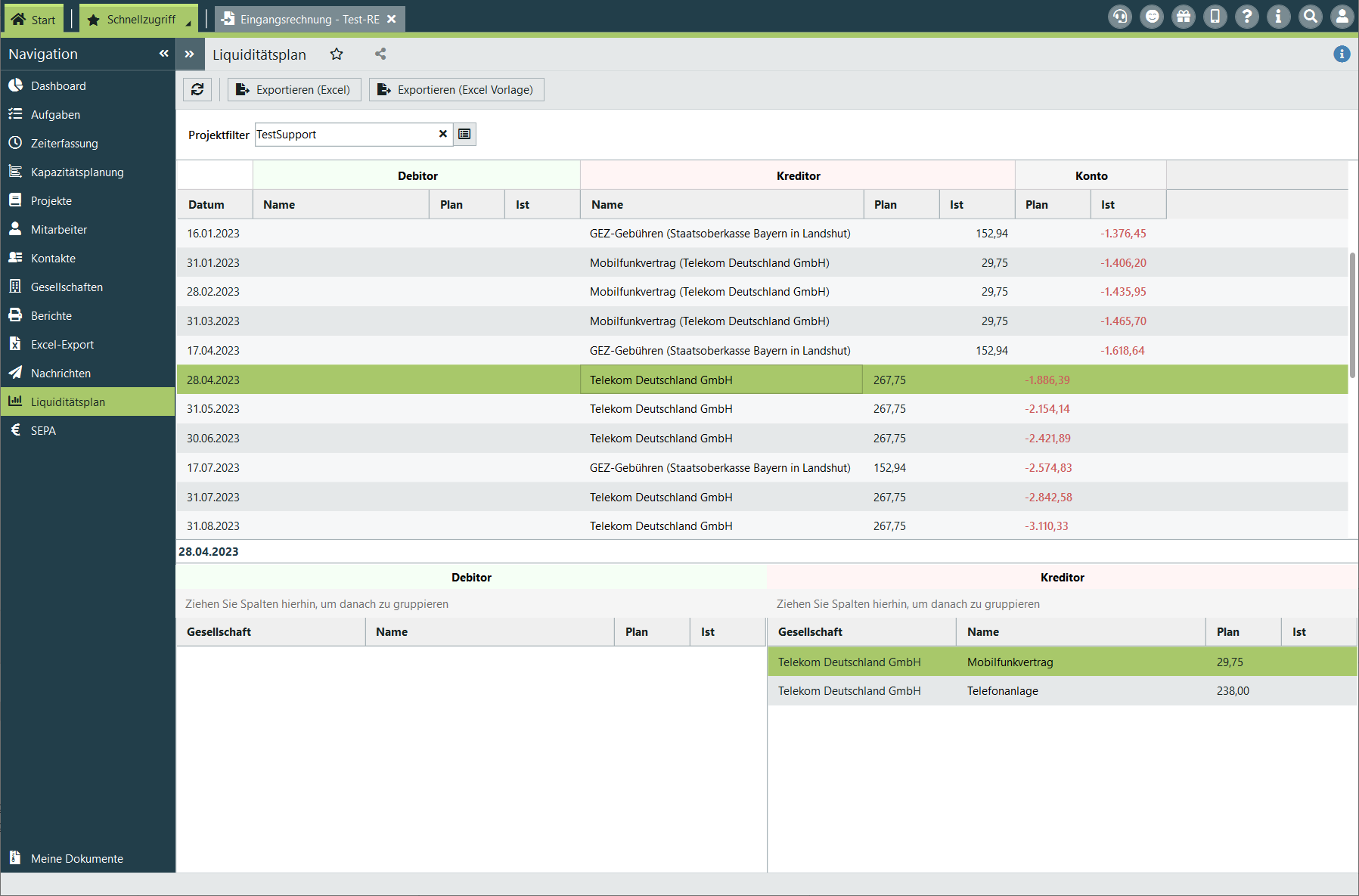The image size is (1359, 896).
Task: Open SEPA in the navigation menu
Action: [43, 431]
